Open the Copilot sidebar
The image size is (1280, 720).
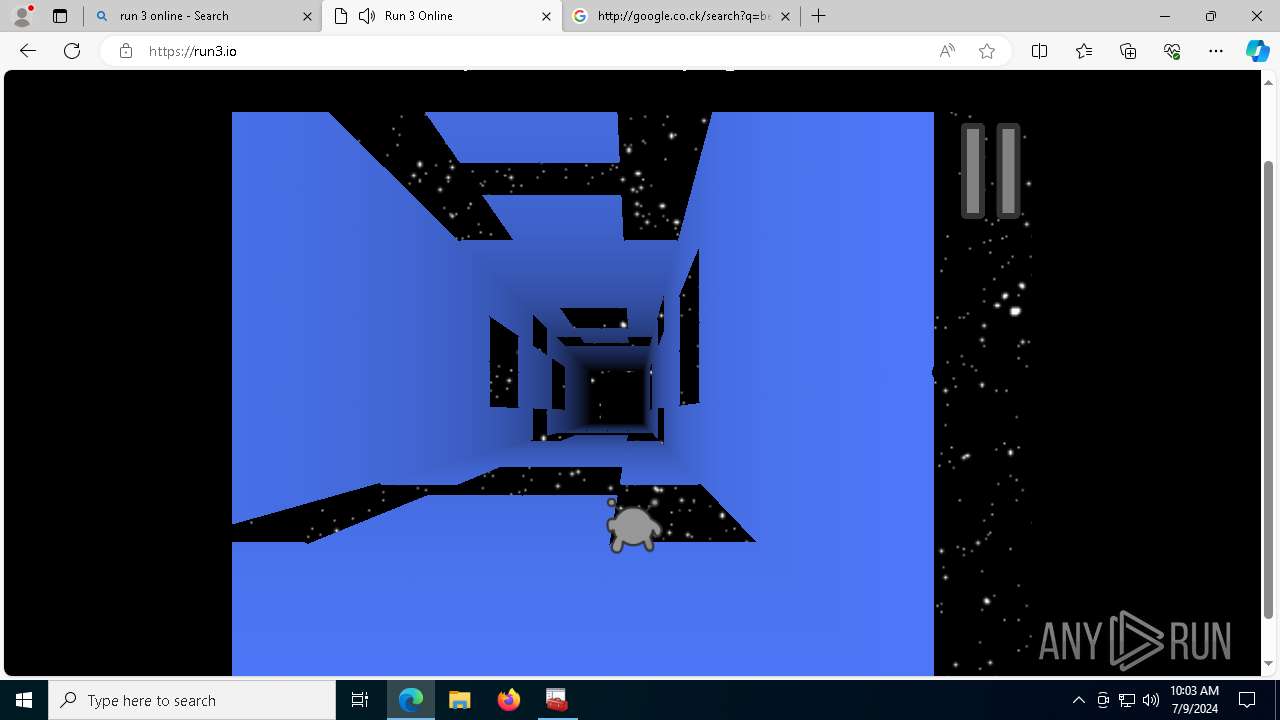click(1257, 51)
